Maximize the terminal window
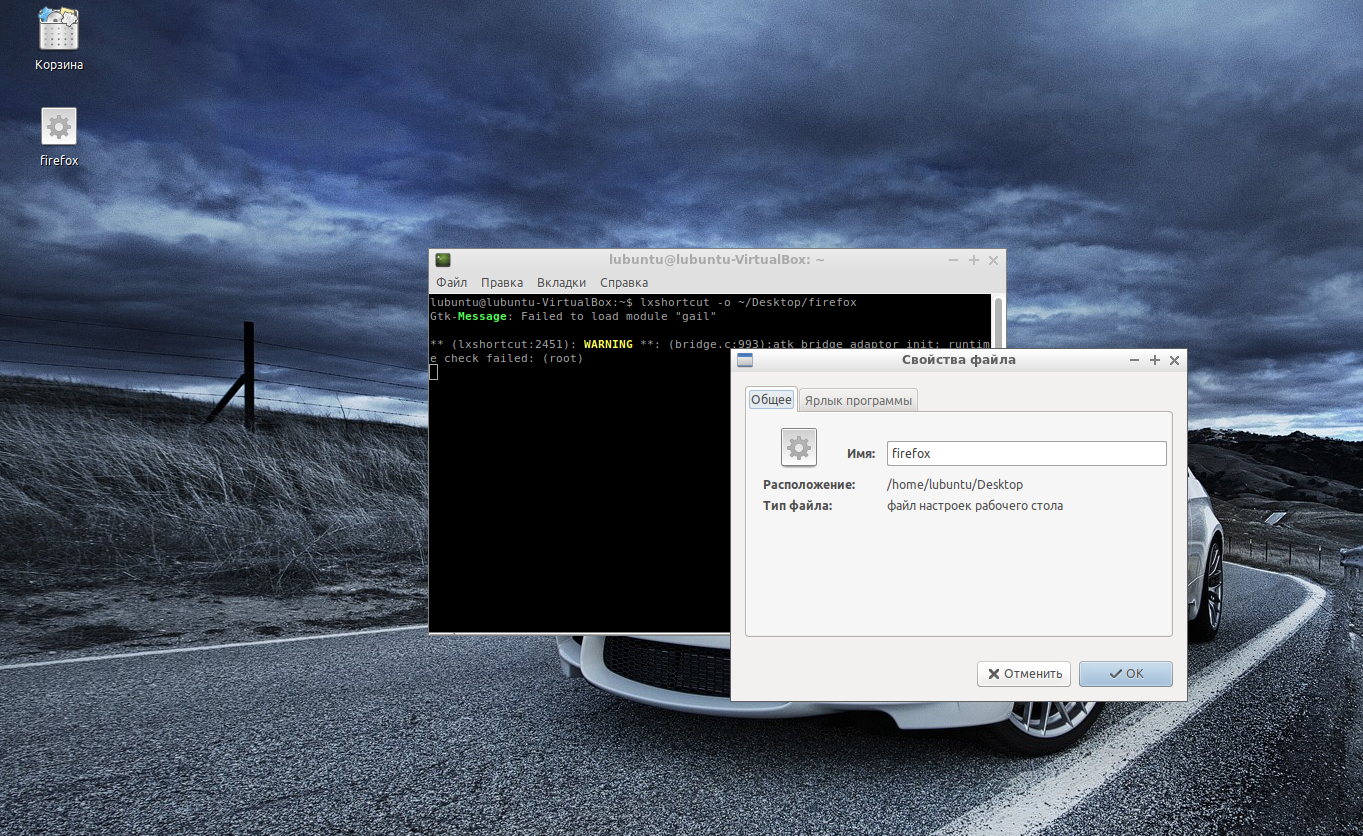 [974, 260]
